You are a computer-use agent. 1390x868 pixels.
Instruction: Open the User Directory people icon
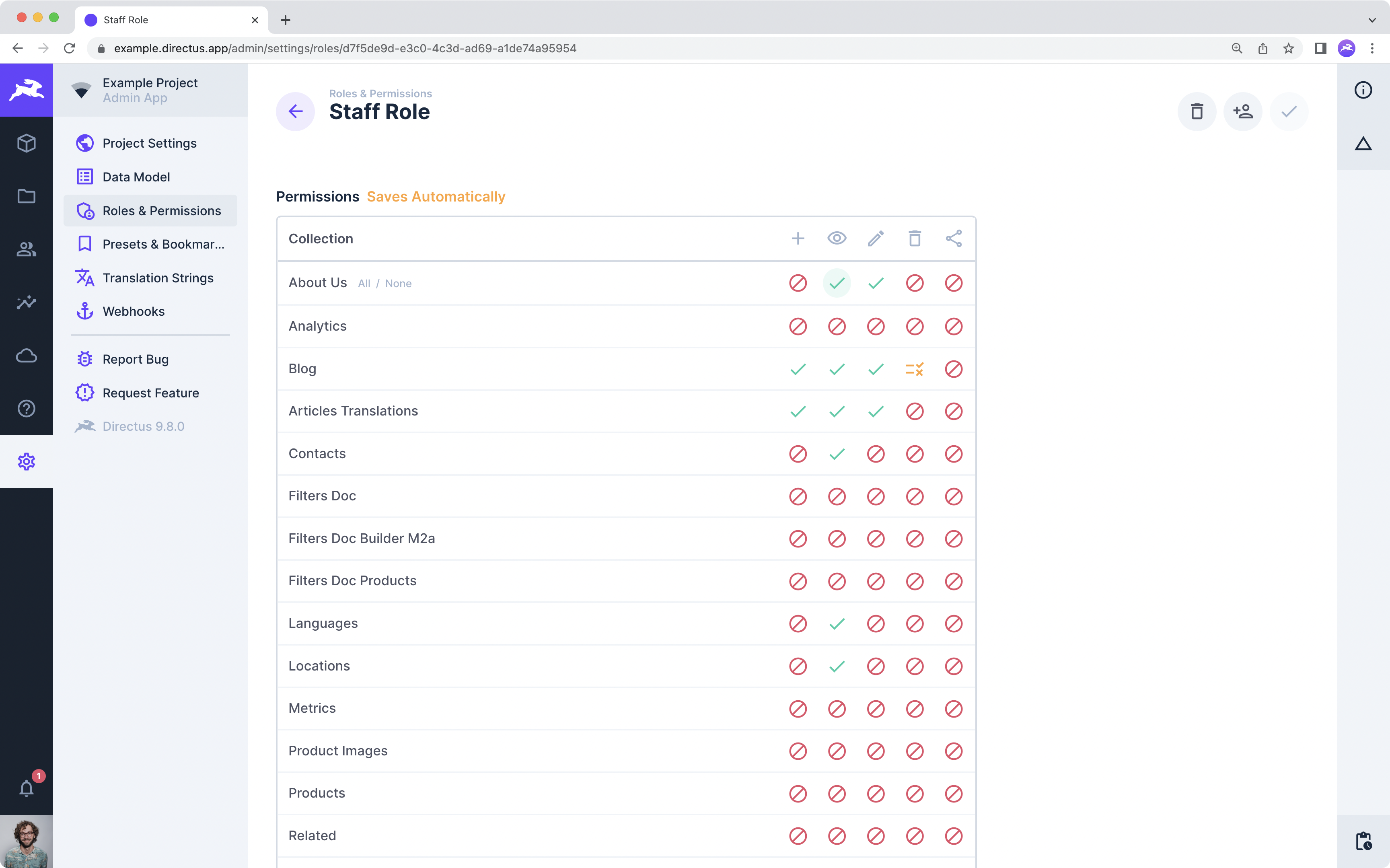(27, 249)
